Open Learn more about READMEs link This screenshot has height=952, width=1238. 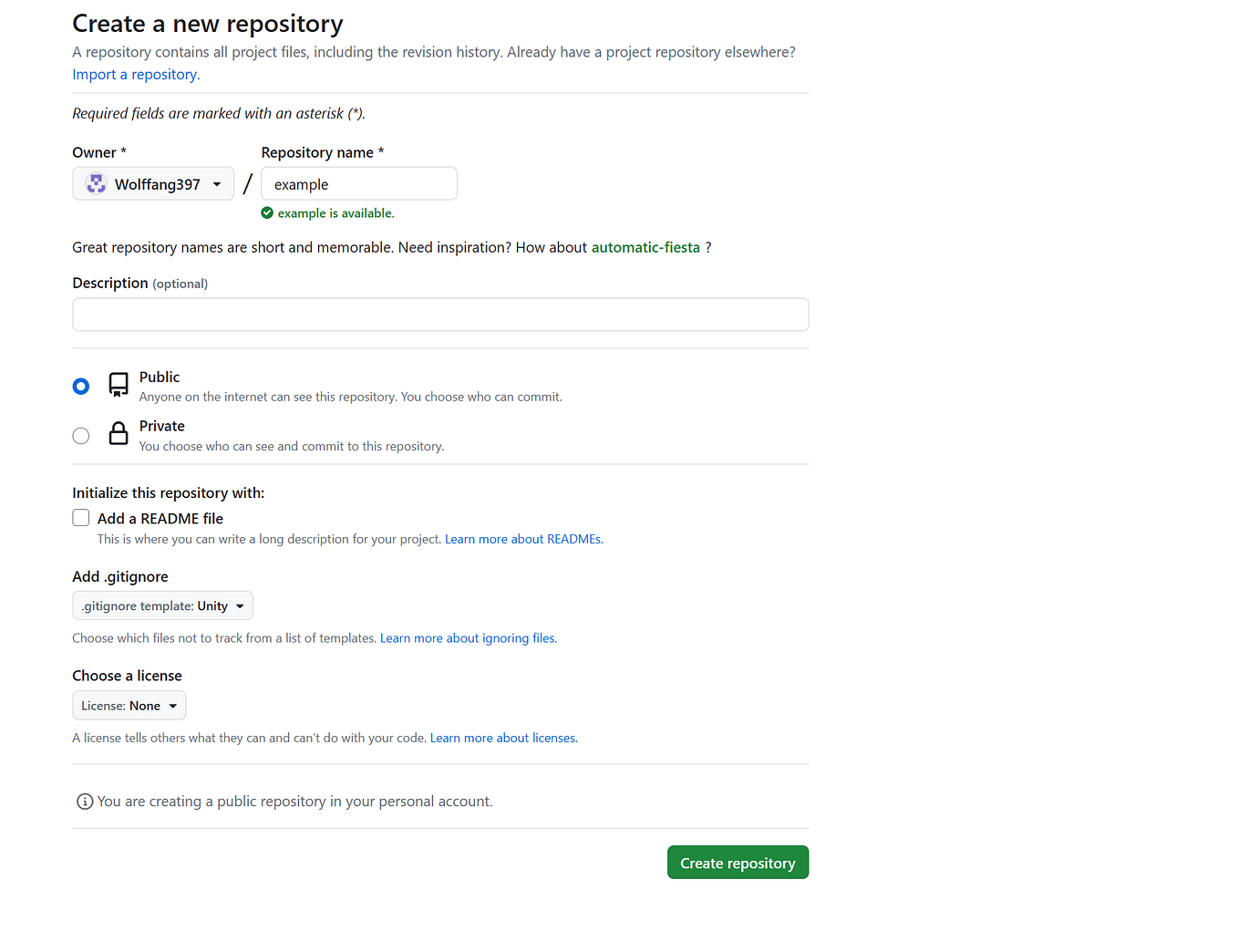[x=524, y=540]
